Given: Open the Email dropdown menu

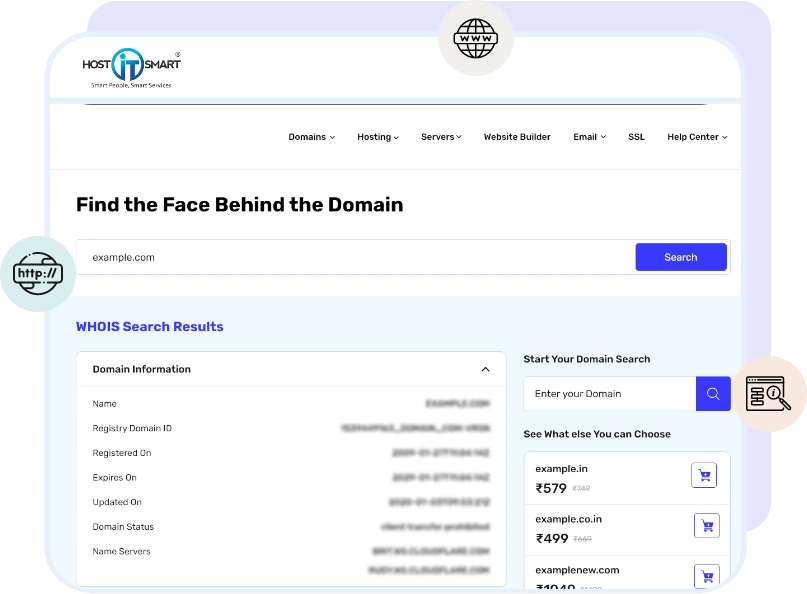Looking at the screenshot, I should coord(589,137).
